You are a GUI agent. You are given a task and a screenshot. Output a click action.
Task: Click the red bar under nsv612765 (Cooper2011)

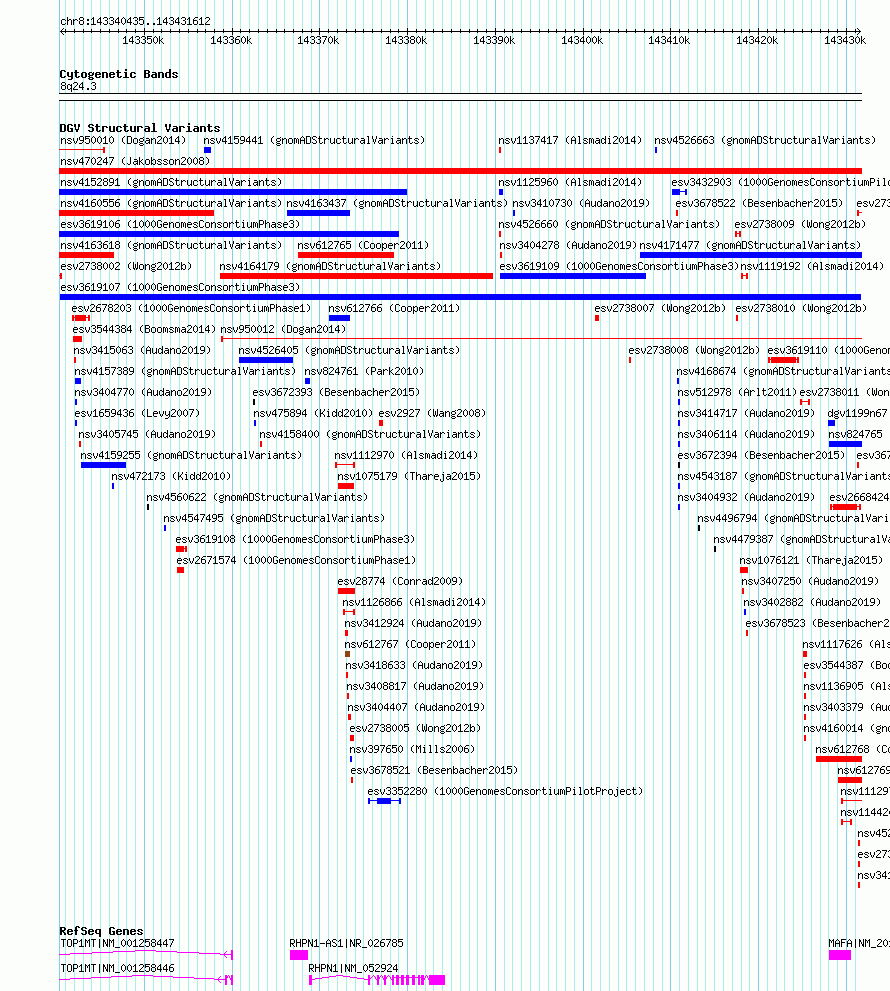pyautogui.click(x=346, y=255)
